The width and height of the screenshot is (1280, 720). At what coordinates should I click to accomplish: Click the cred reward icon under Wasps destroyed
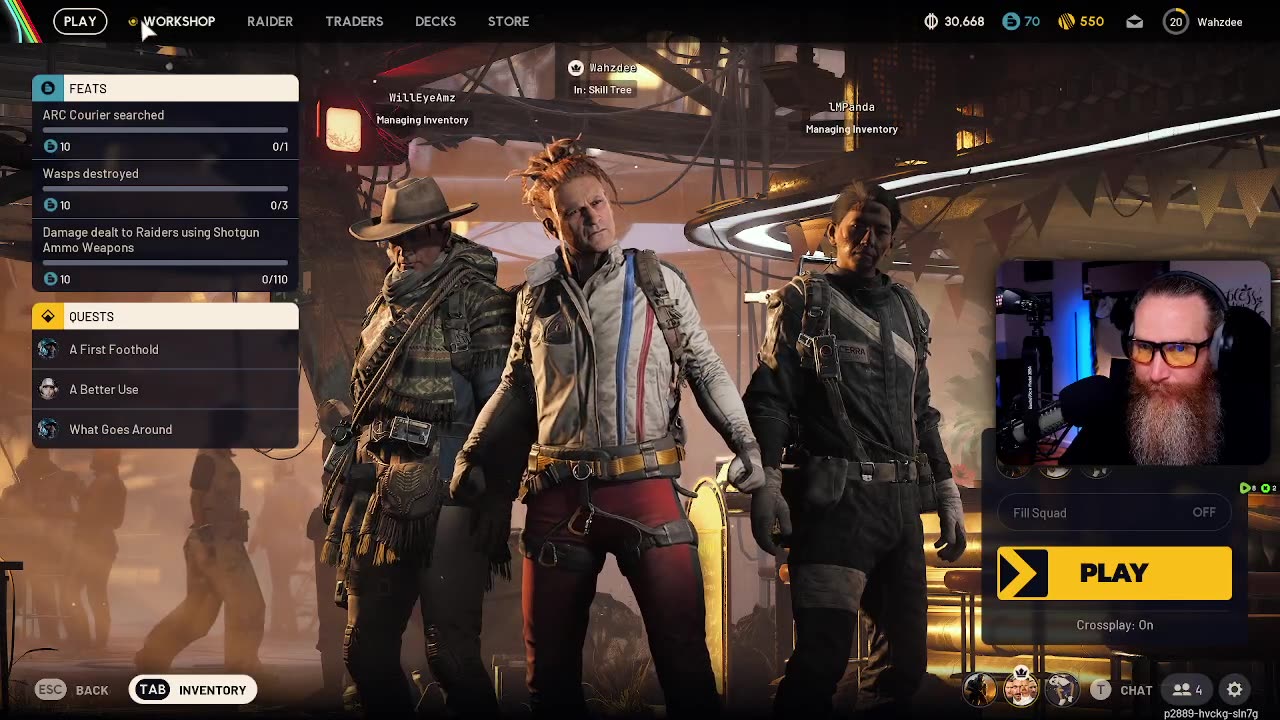coord(51,205)
